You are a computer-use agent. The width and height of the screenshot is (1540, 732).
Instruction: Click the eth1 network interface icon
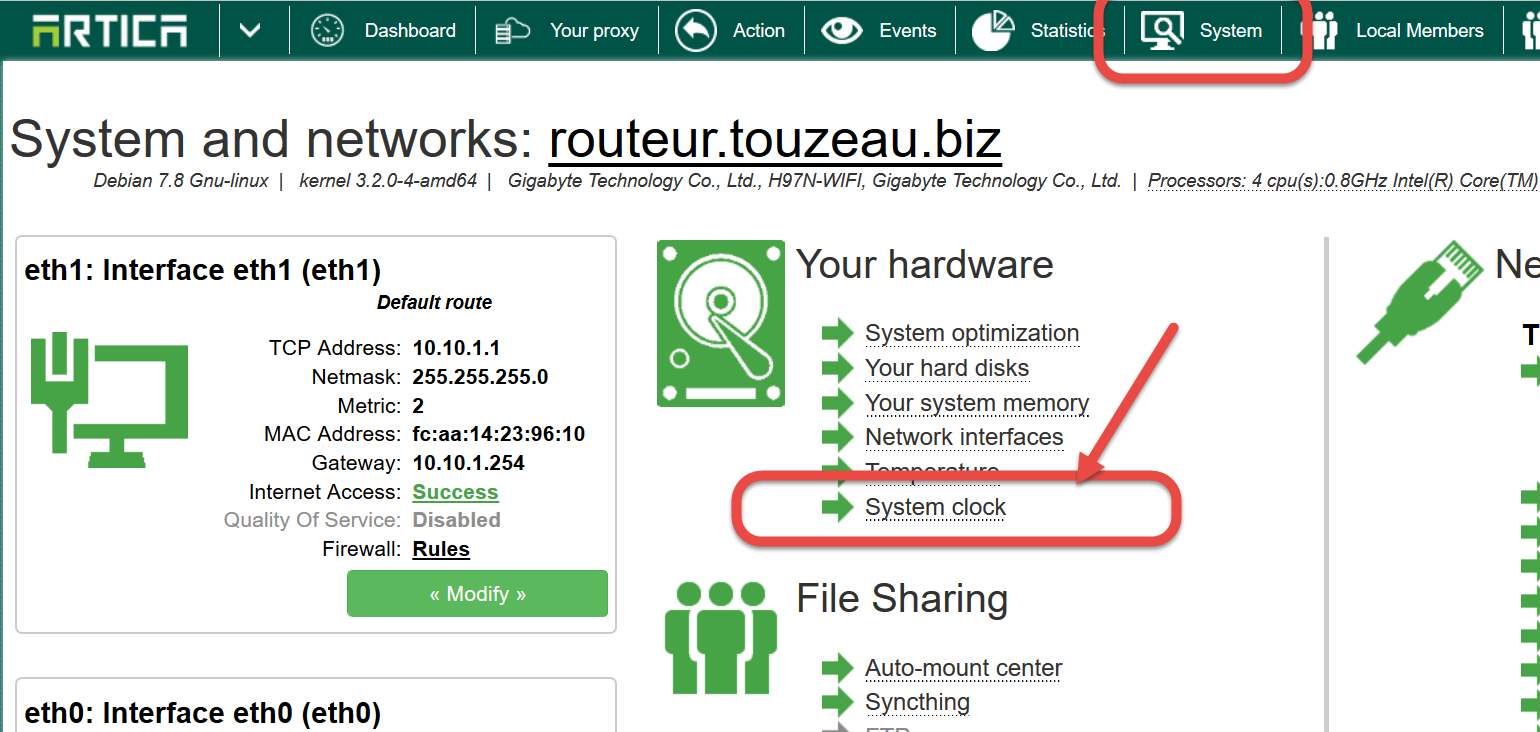[x=109, y=401]
